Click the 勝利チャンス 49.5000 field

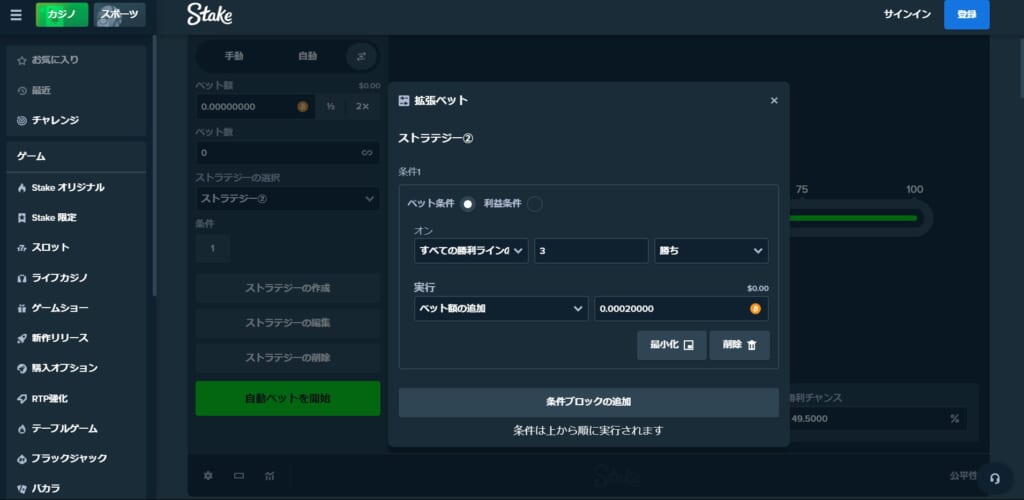coord(877,418)
